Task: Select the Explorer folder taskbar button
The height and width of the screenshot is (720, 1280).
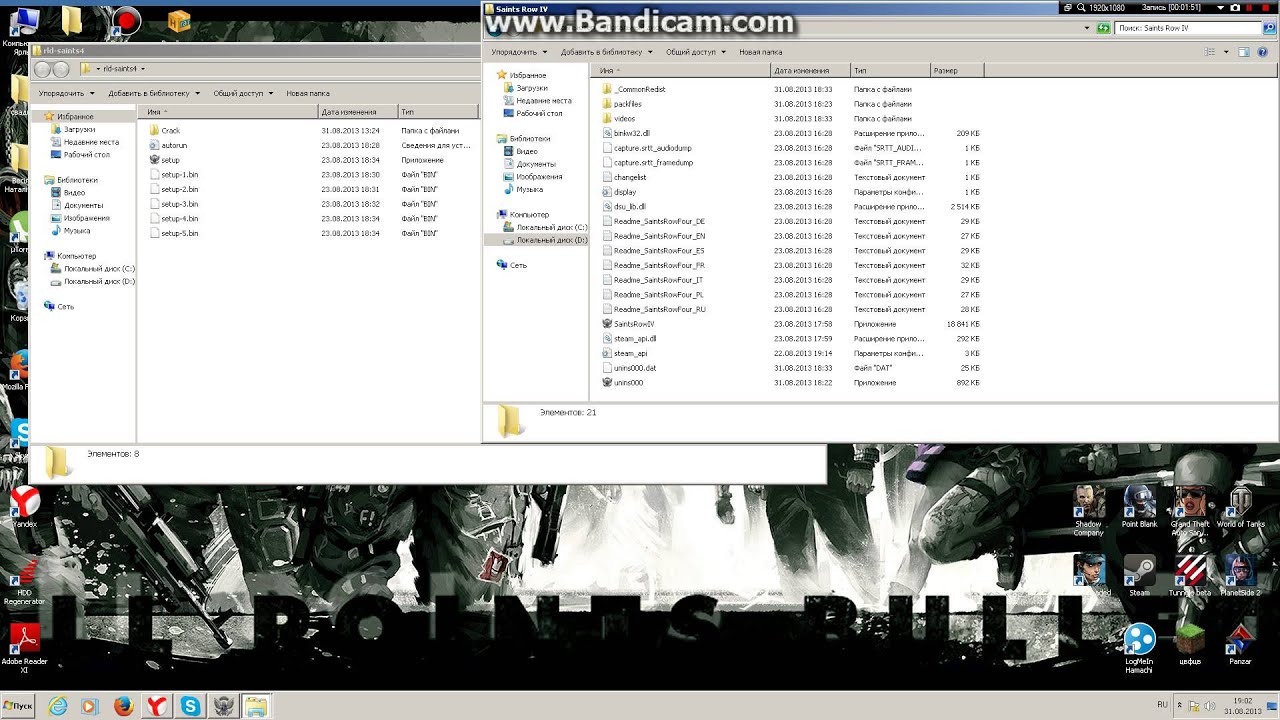Action: (256, 706)
